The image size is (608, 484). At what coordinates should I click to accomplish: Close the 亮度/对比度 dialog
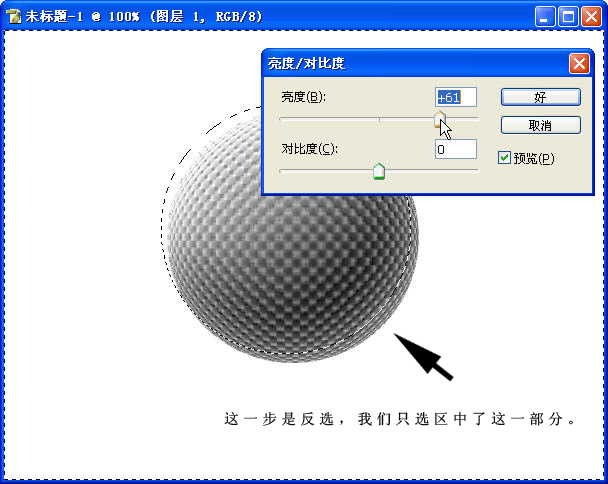click(x=579, y=63)
